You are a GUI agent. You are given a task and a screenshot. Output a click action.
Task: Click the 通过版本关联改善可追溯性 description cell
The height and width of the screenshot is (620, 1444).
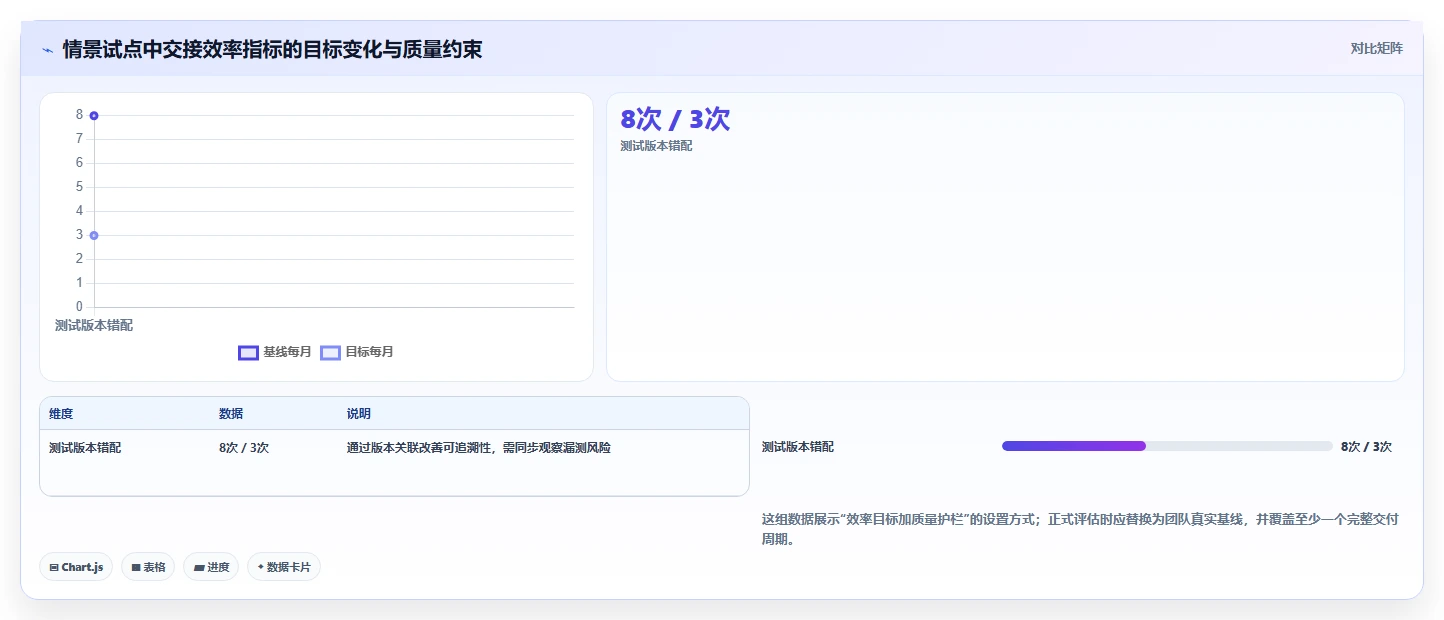click(x=479, y=448)
